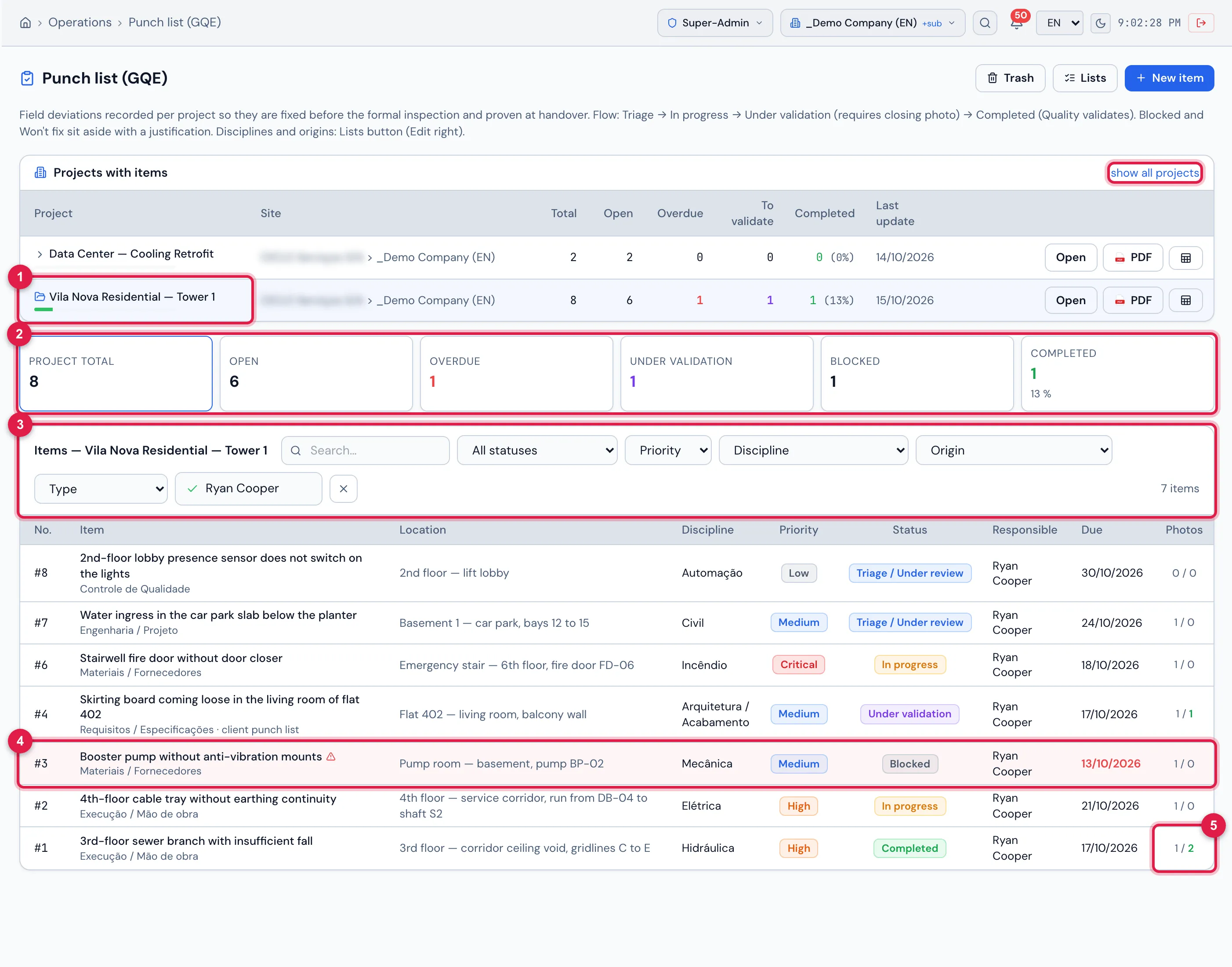1232x967 pixels.
Task: Click the 1 / 2 photos count on item #1
Action: click(1183, 849)
